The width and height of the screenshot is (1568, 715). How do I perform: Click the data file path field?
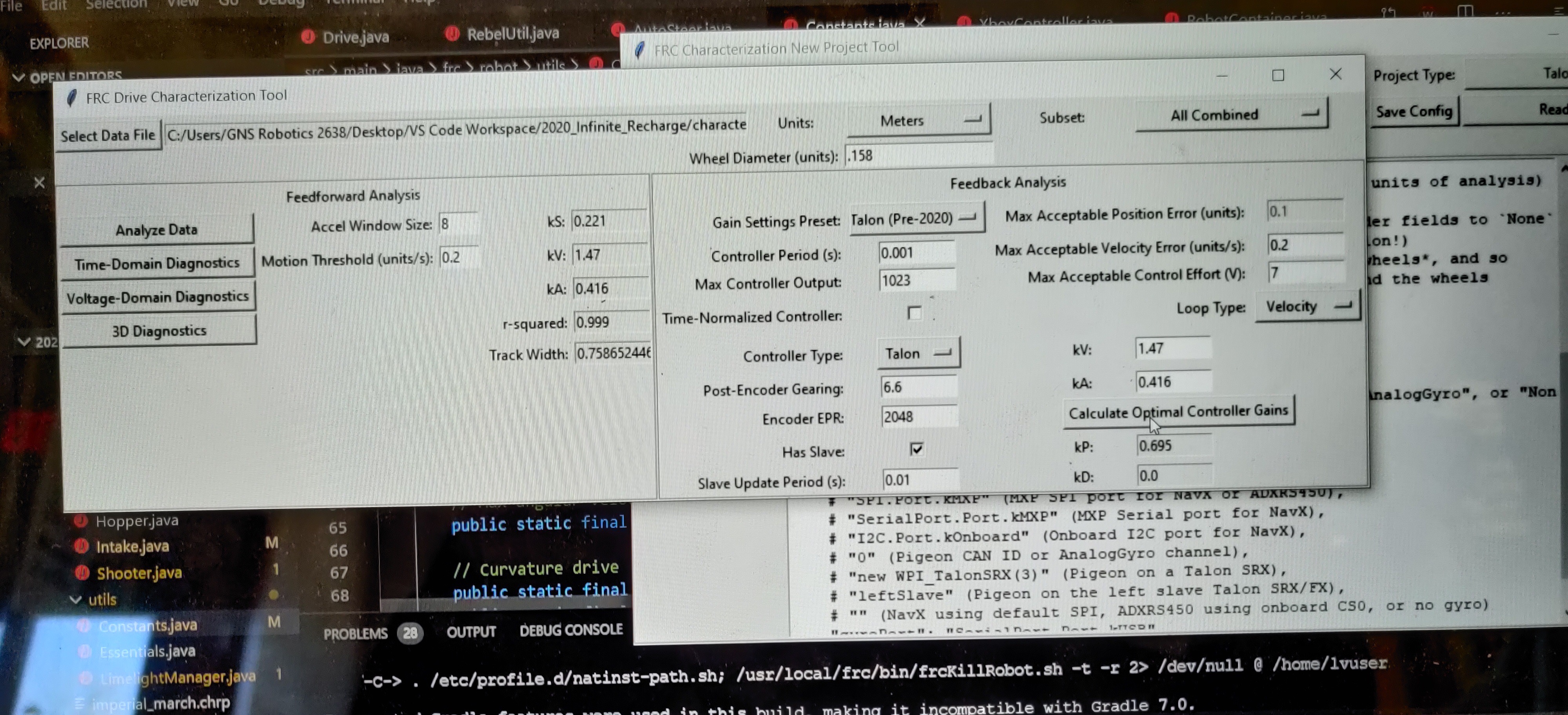point(455,129)
